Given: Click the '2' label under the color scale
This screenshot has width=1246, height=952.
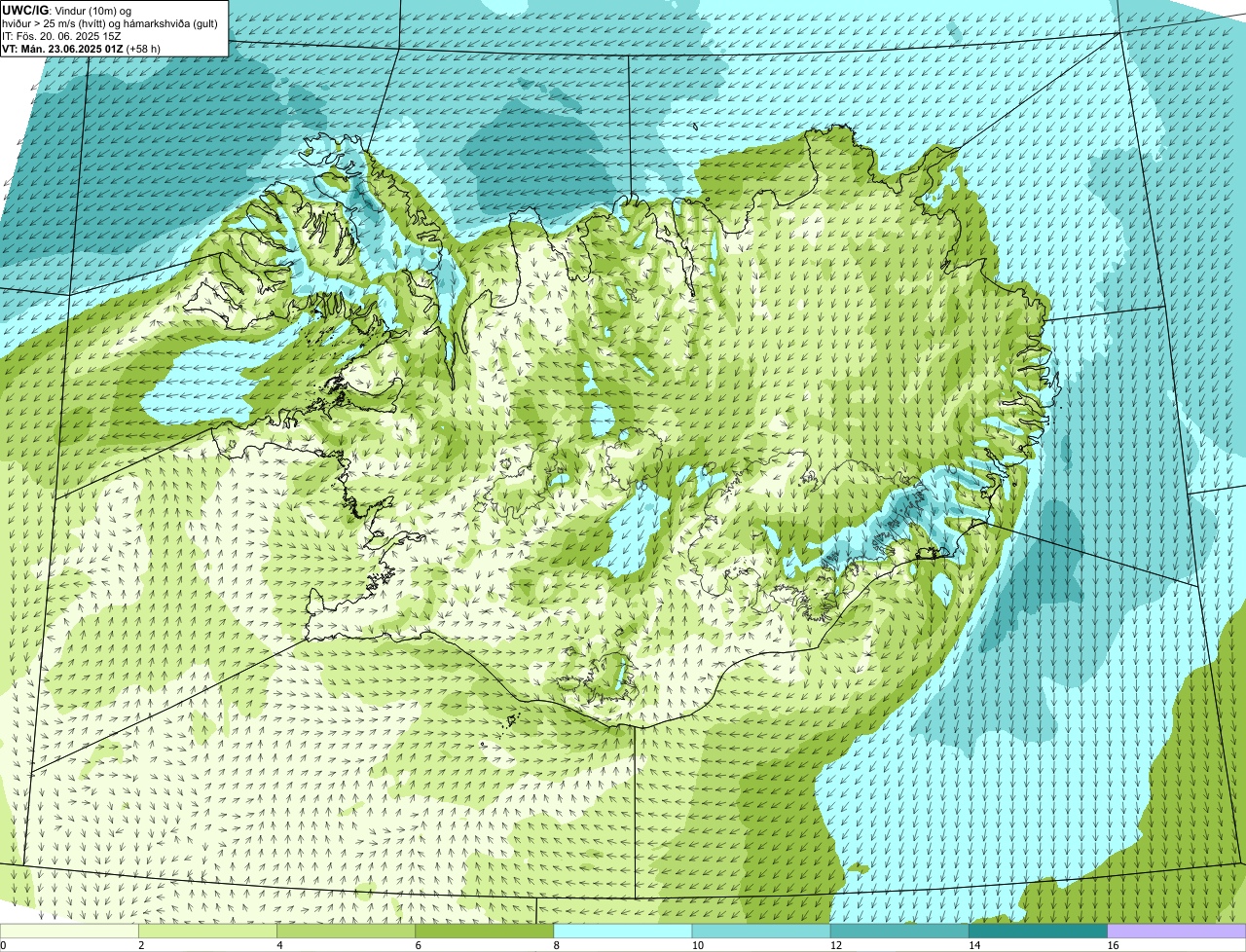Looking at the screenshot, I should (x=141, y=945).
